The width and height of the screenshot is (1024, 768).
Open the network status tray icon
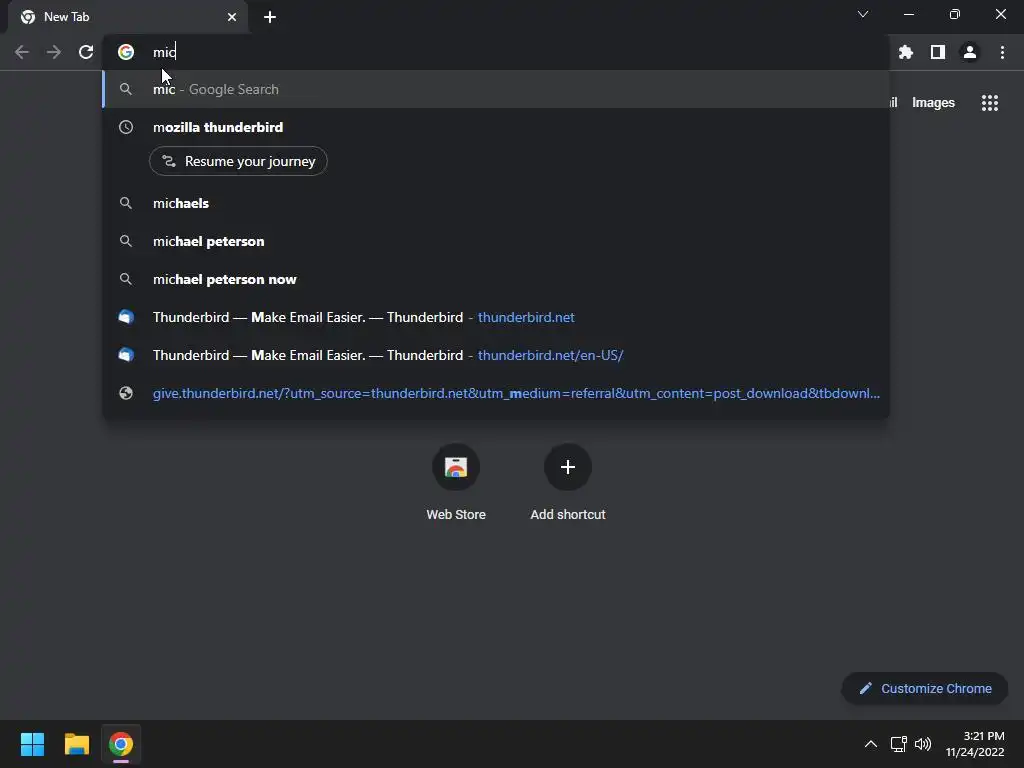899,744
